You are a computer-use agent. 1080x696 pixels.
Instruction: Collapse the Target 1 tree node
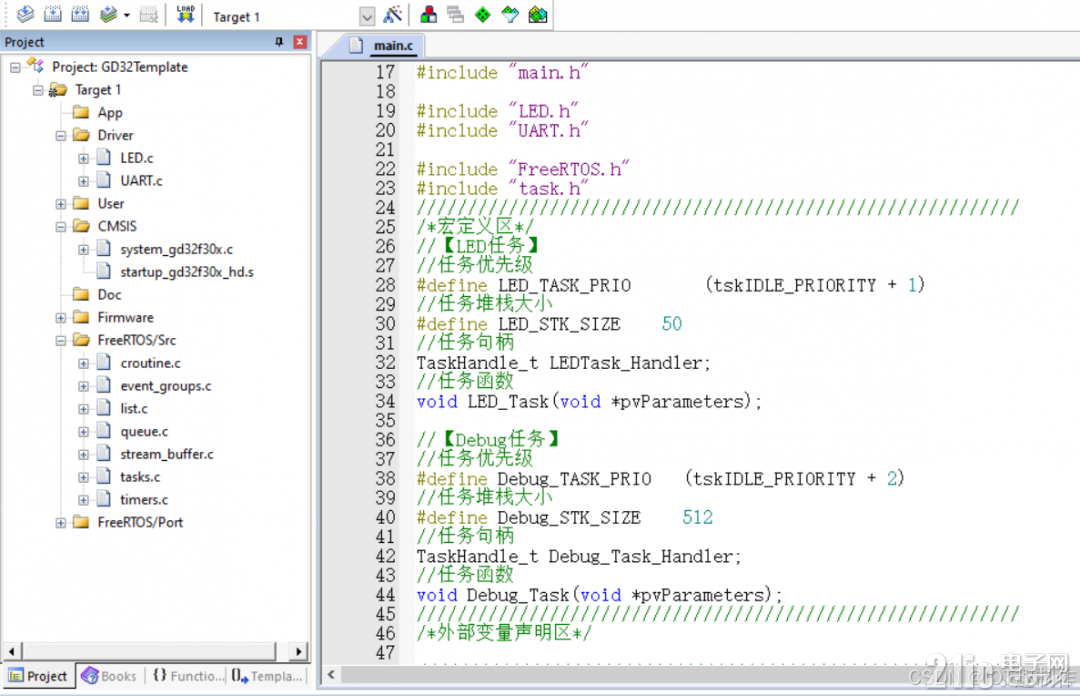[38, 90]
